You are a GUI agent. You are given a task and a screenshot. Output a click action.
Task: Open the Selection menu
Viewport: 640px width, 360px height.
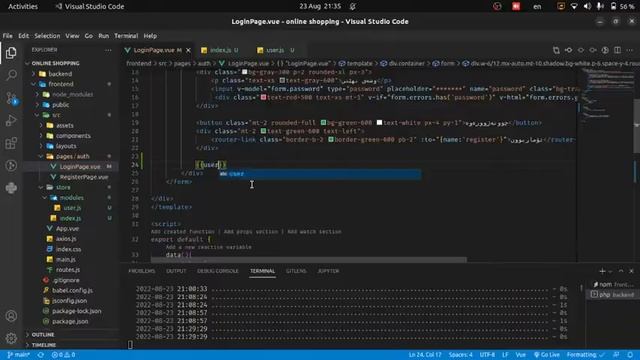[47, 36]
